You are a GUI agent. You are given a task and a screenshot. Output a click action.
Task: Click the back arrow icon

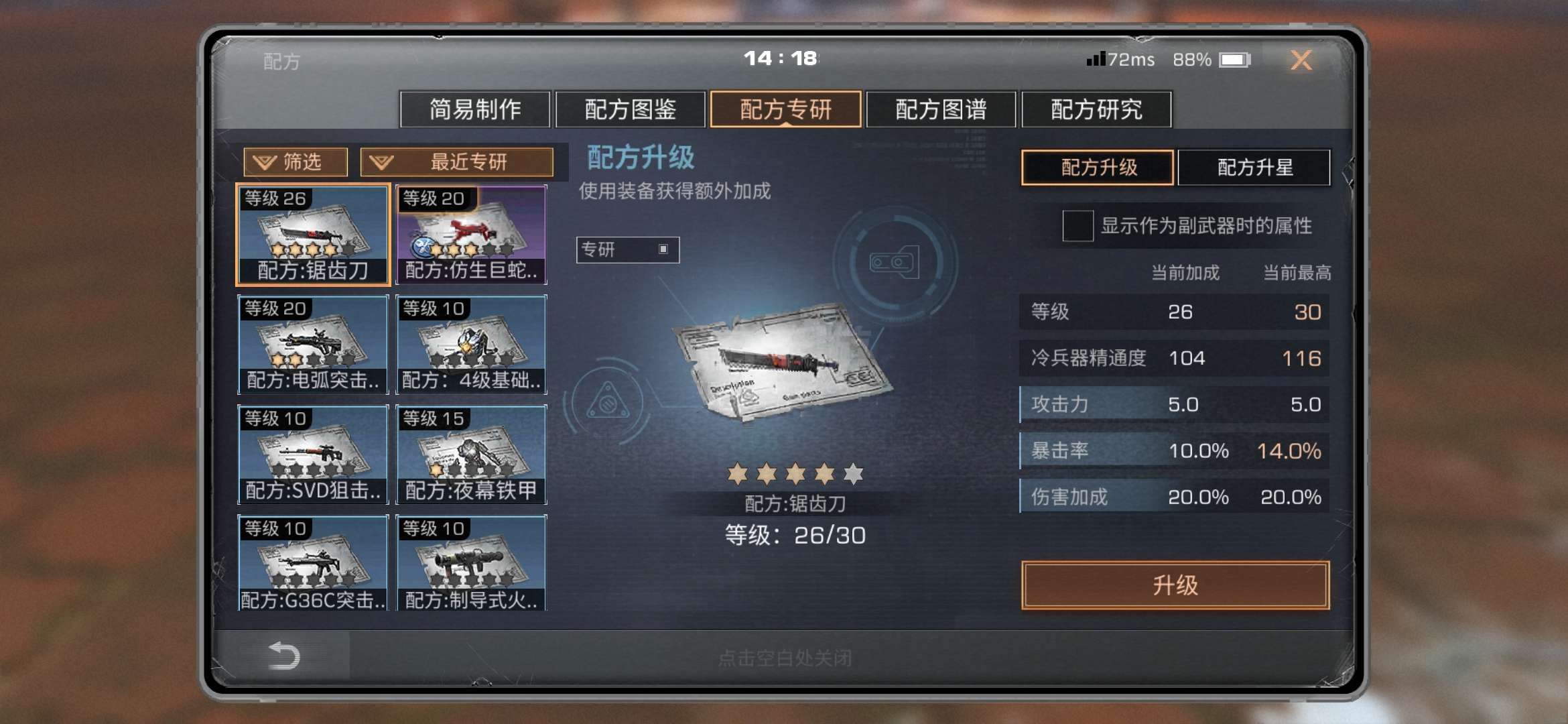283,656
